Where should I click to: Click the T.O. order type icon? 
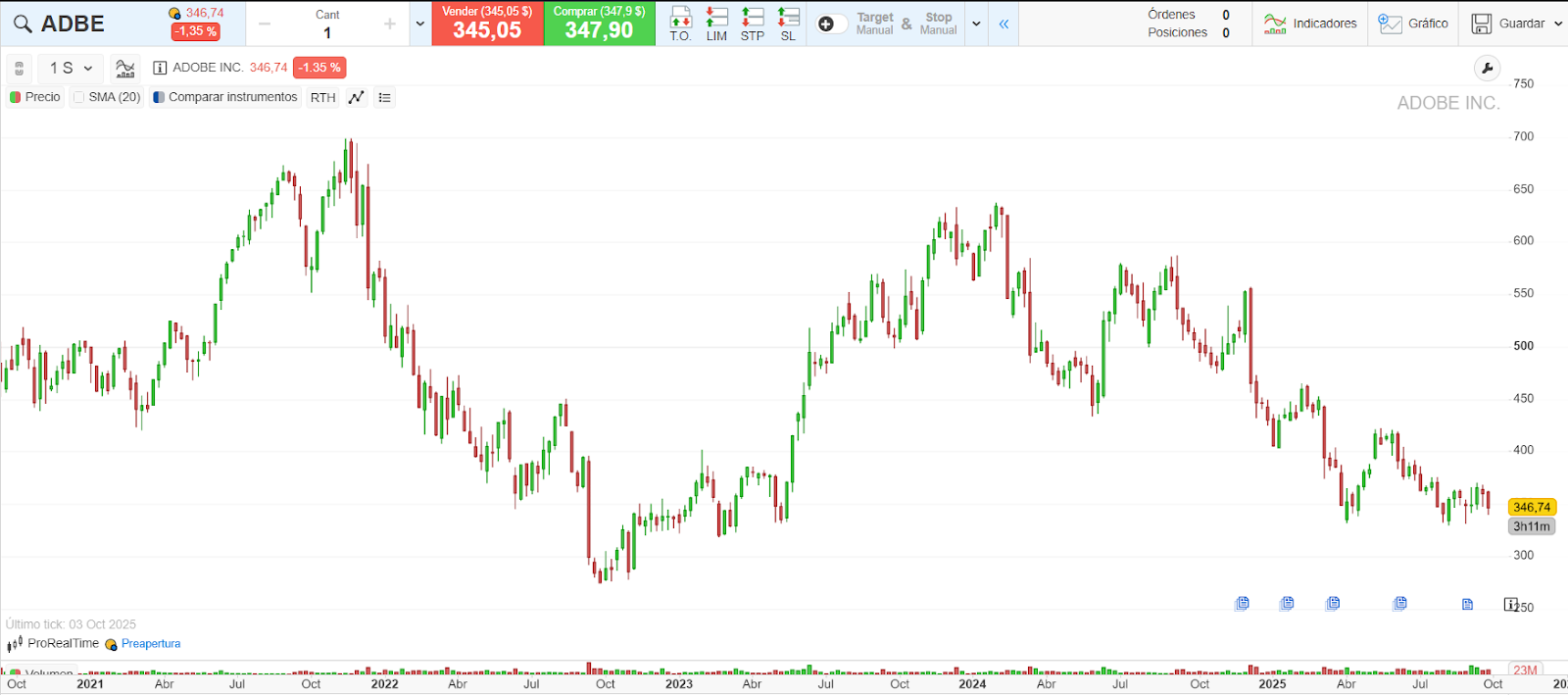[680, 24]
